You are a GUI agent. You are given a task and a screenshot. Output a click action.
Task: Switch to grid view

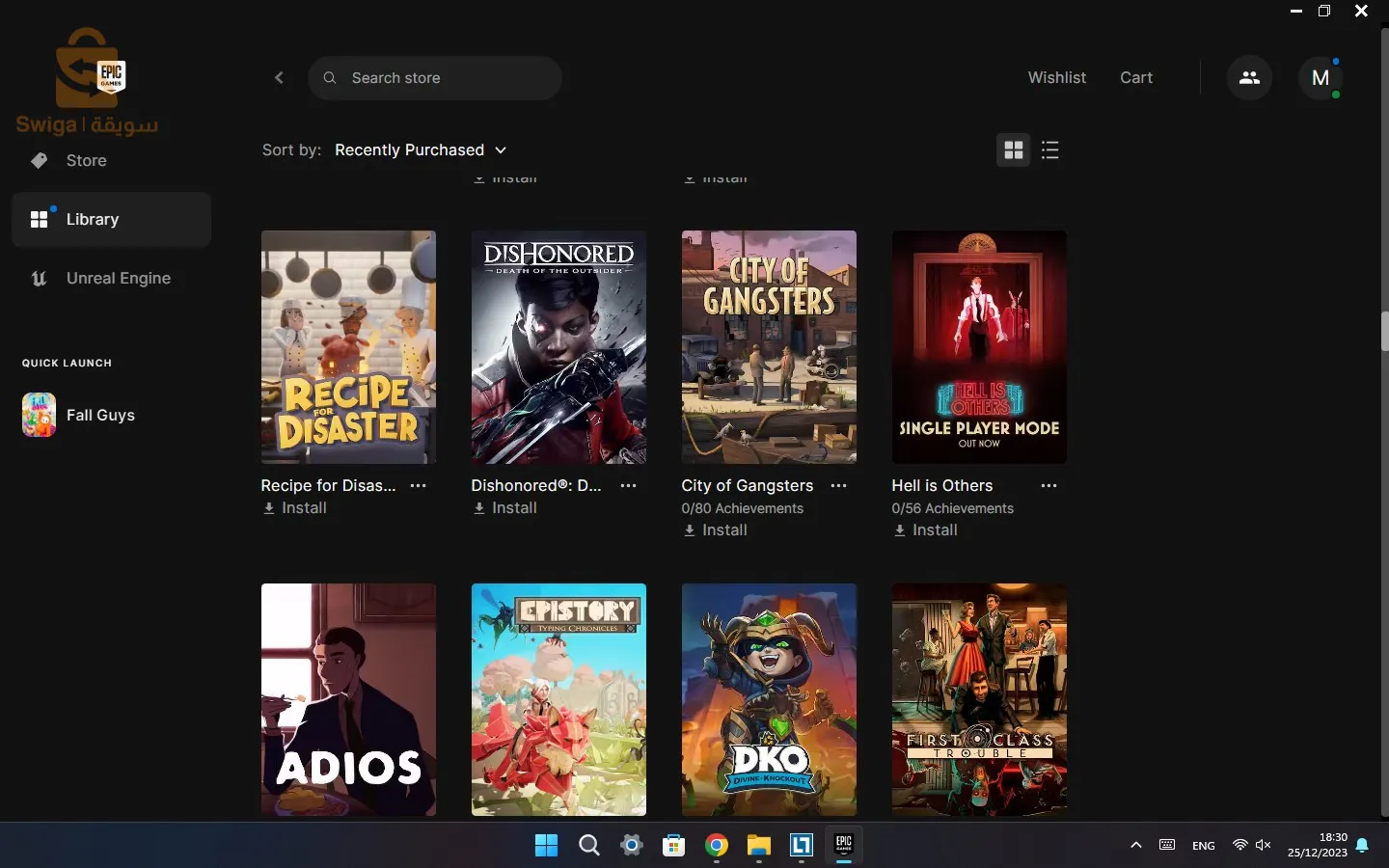(1013, 150)
